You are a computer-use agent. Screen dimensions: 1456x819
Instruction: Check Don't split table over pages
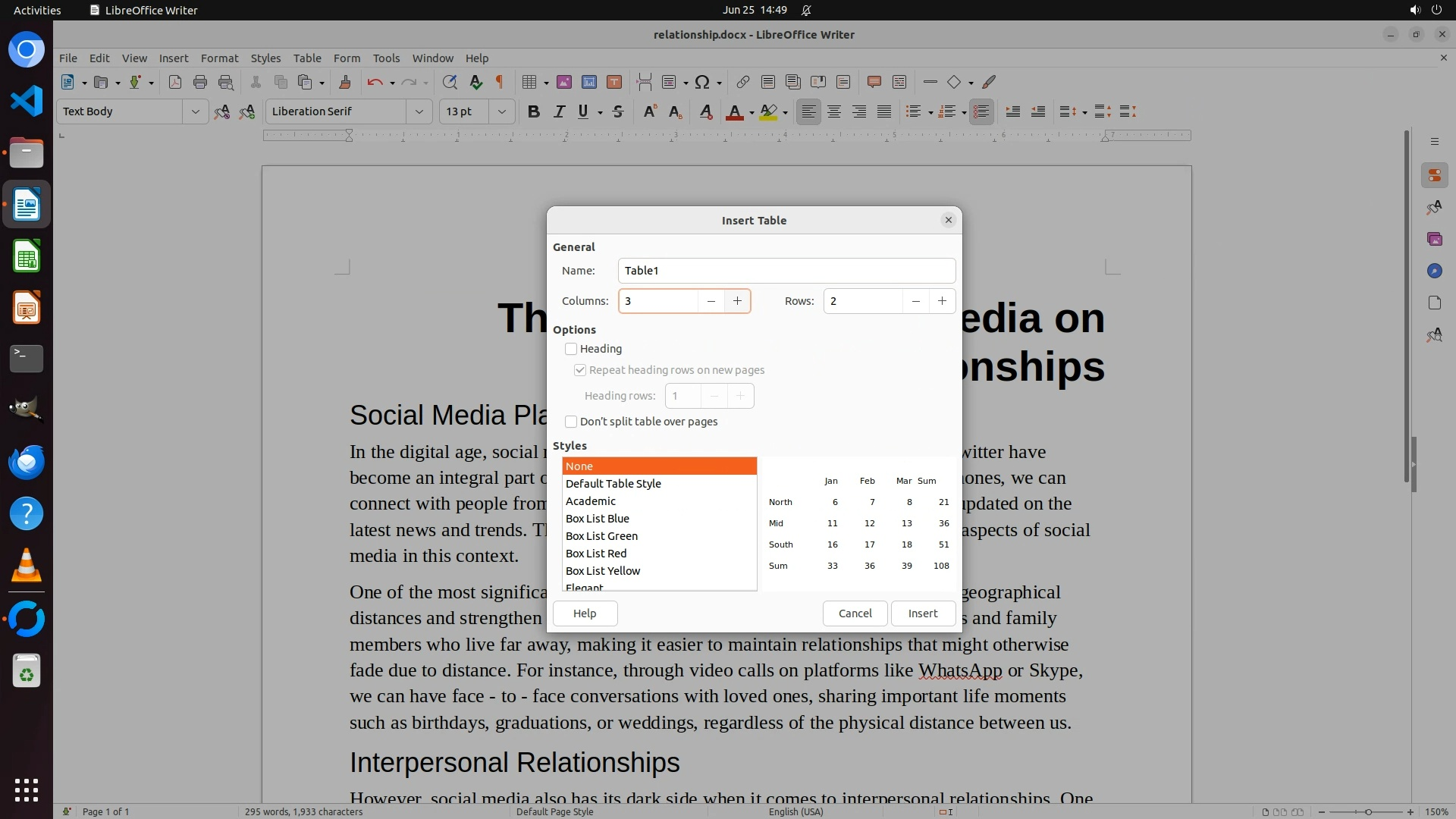point(571,422)
